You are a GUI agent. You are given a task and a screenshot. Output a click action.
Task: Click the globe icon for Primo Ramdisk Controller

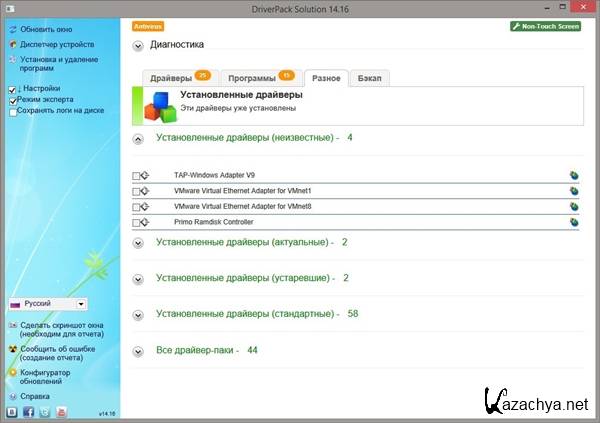[574, 222]
